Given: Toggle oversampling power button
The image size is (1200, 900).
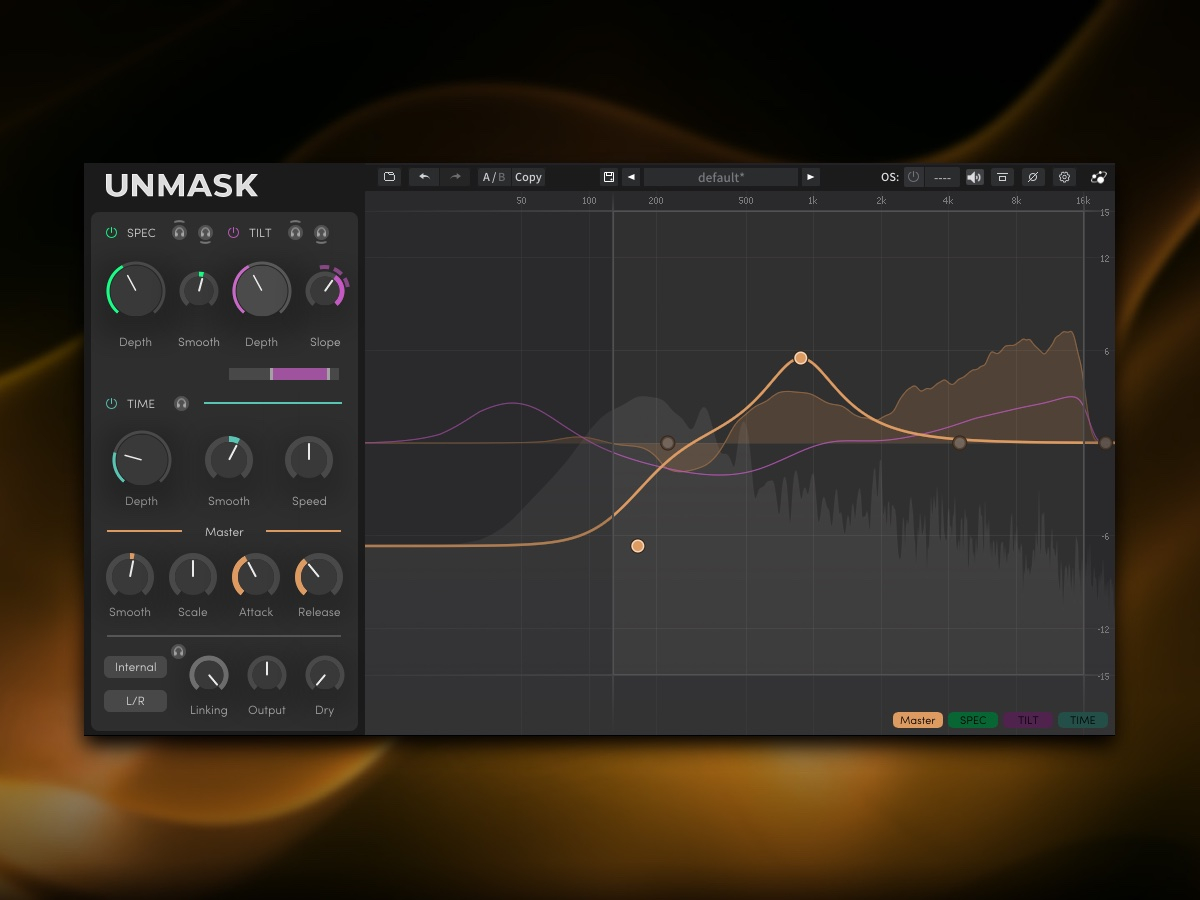Looking at the screenshot, I should tap(913, 177).
